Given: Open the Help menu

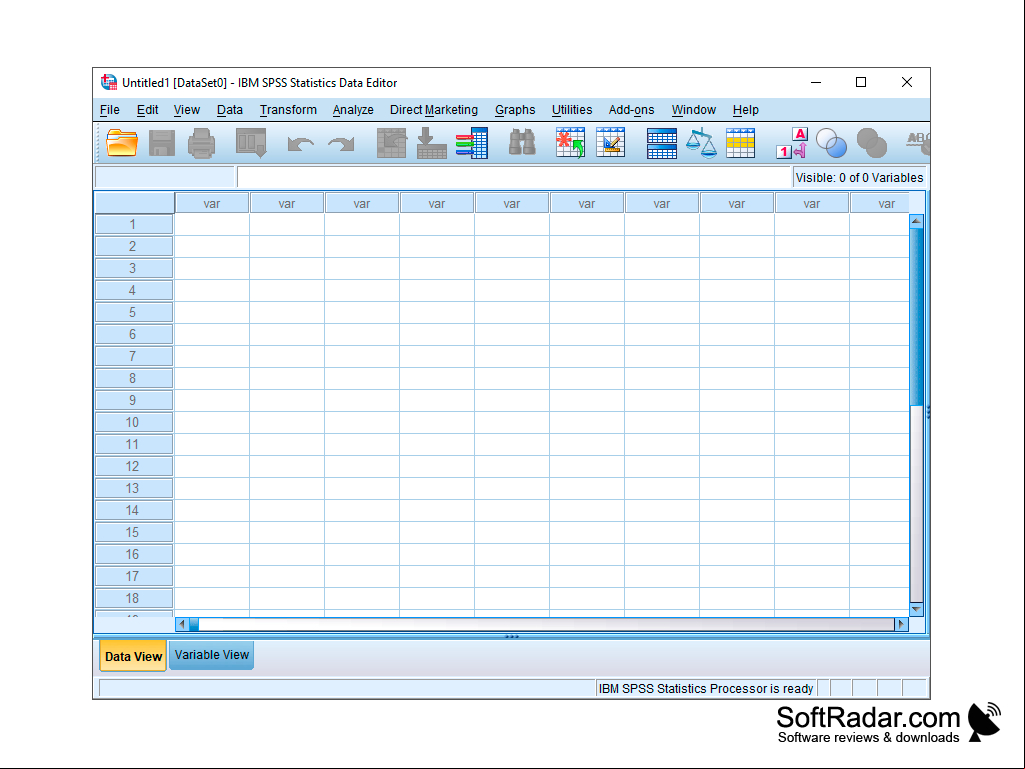Looking at the screenshot, I should pos(746,110).
